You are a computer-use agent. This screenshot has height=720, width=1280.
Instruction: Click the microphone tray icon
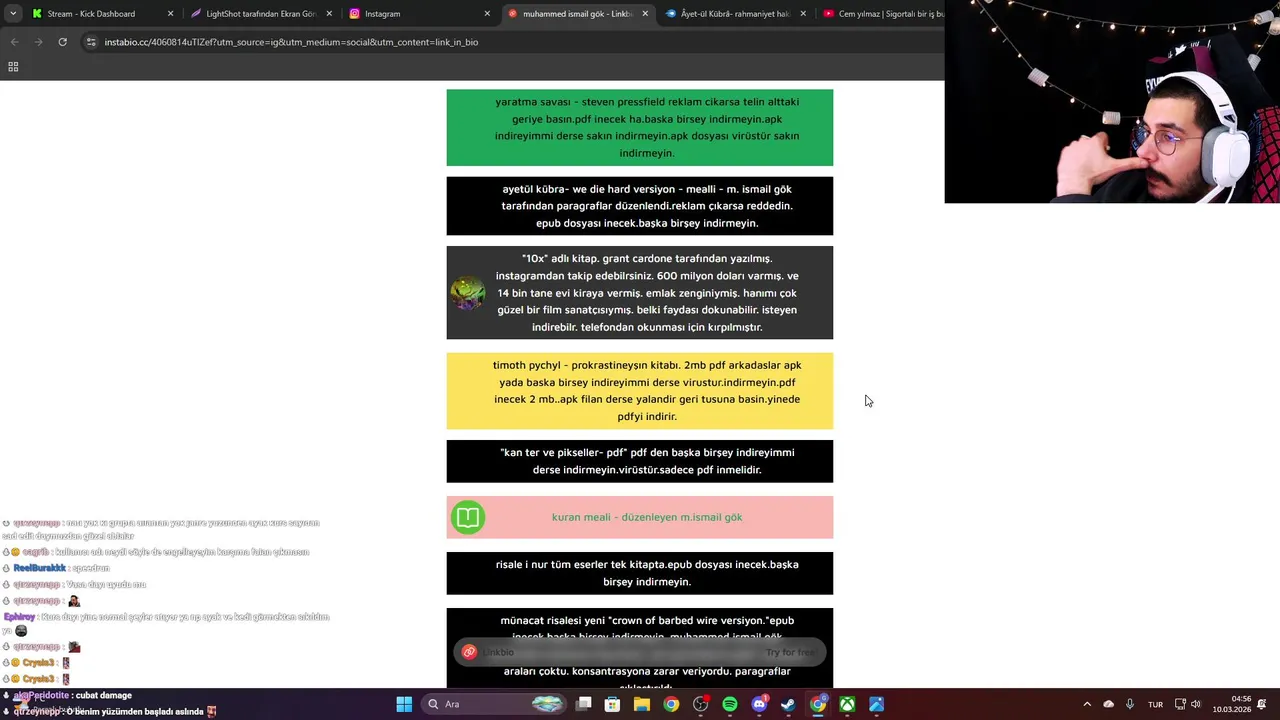click(x=1130, y=704)
